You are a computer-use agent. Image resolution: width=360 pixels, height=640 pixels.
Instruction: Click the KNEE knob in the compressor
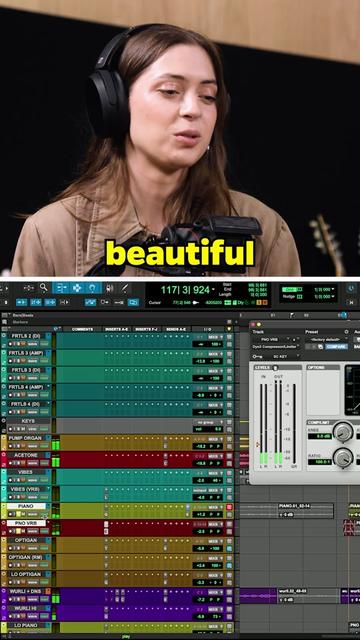pyautogui.click(x=343, y=432)
